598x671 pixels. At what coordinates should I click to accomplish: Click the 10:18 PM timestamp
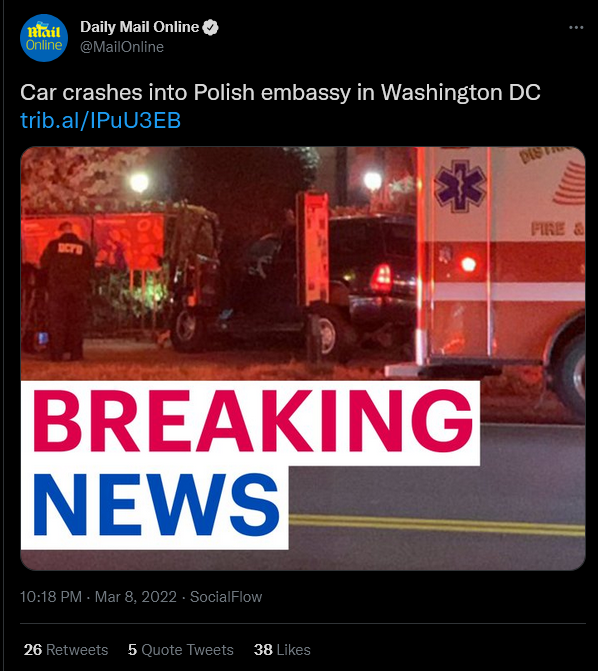[51, 597]
